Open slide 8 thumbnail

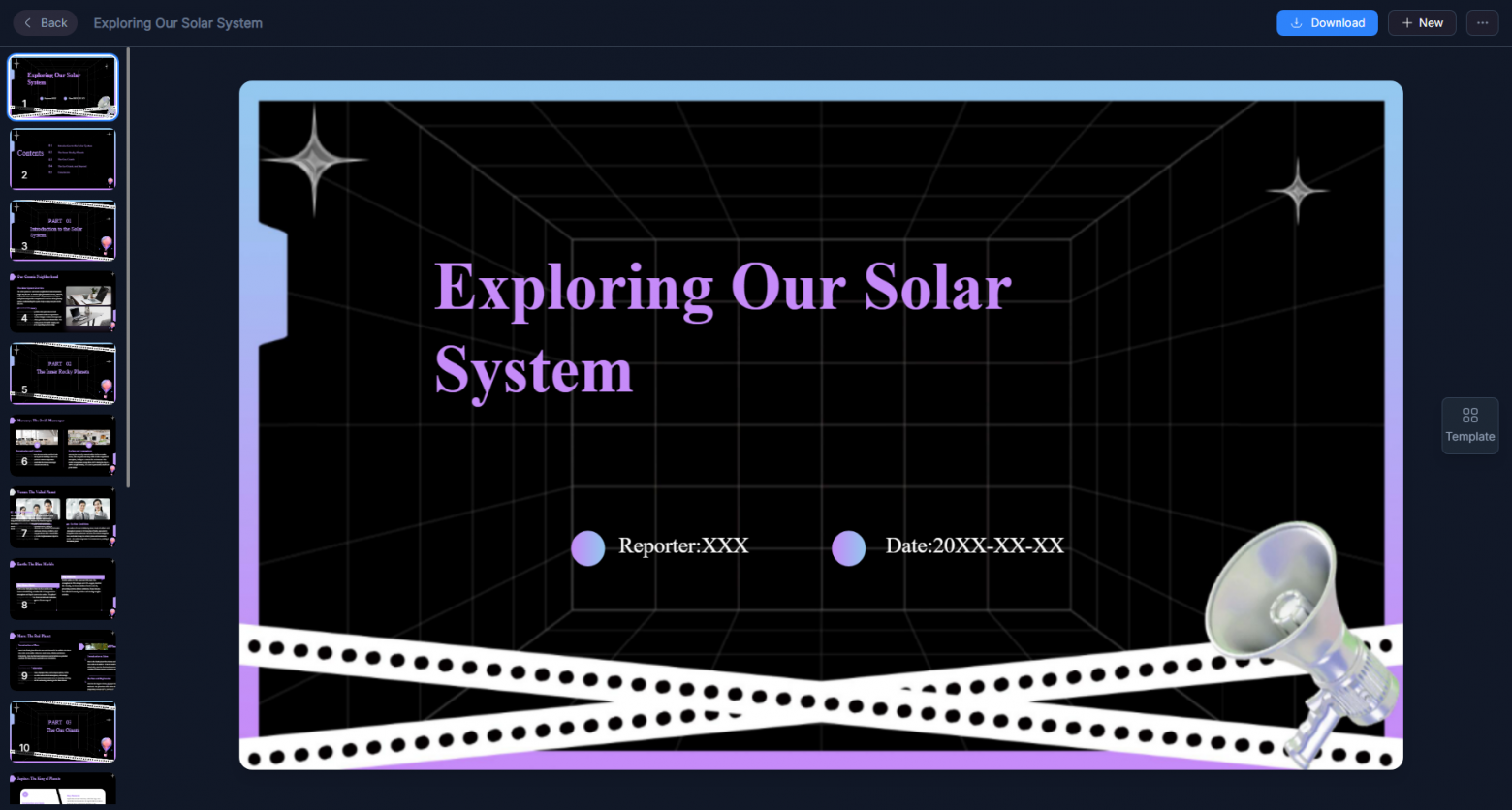coord(63,589)
